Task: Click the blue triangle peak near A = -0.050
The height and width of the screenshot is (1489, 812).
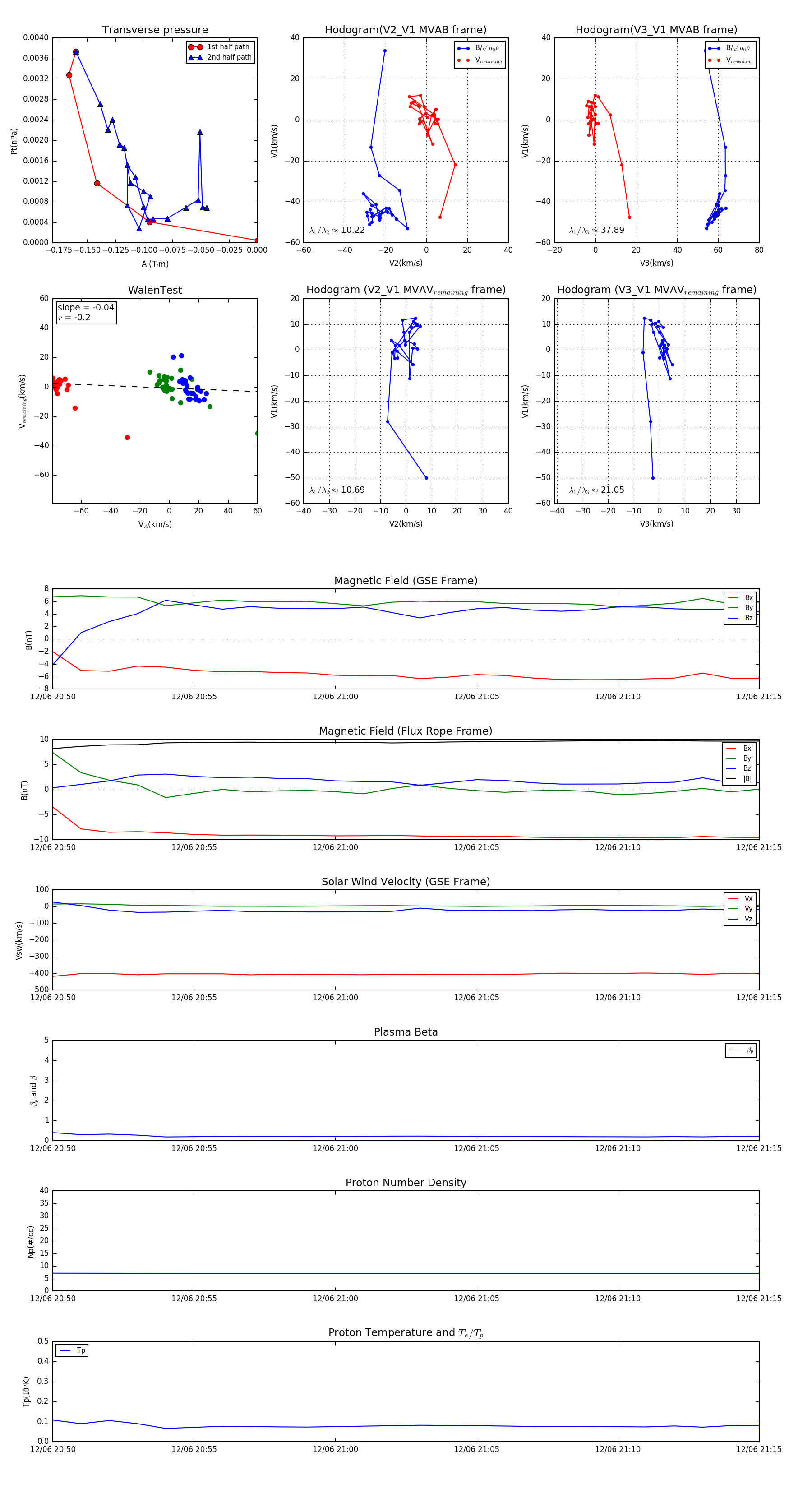Action: (x=200, y=132)
